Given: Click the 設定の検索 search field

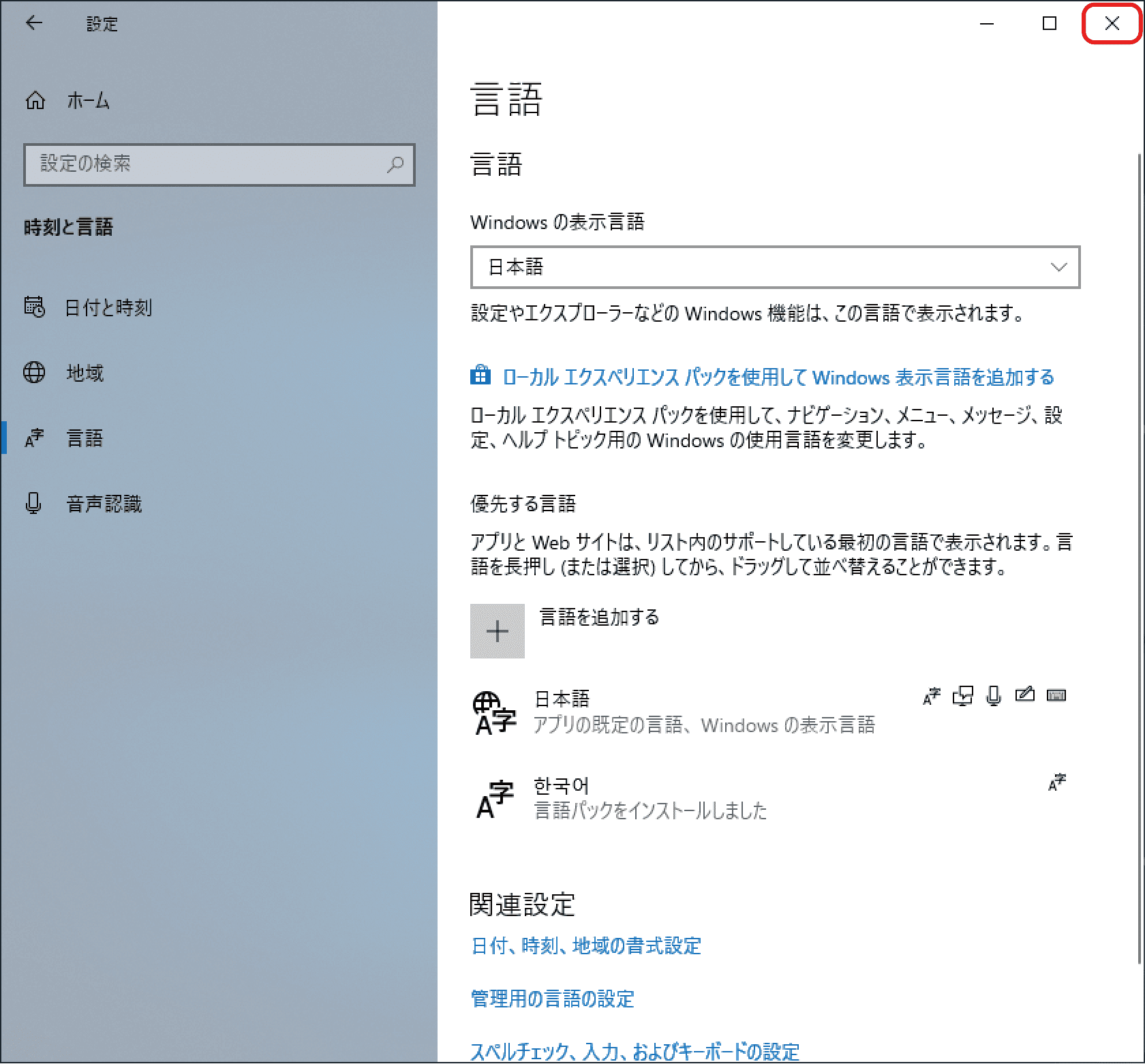Looking at the screenshot, I should point(219,164).
